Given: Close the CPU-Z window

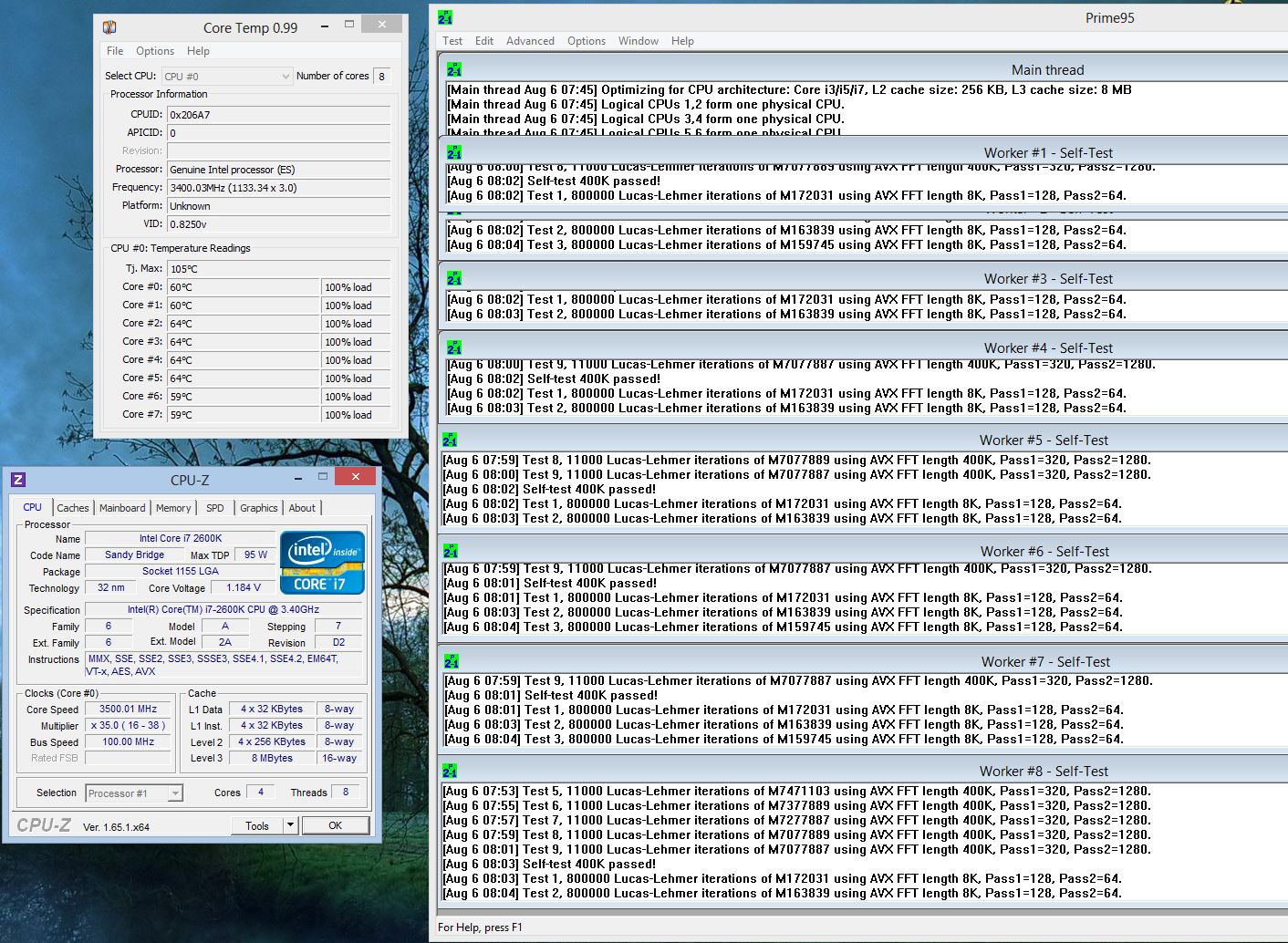Looking at the screenshot, I should point(355,476).
